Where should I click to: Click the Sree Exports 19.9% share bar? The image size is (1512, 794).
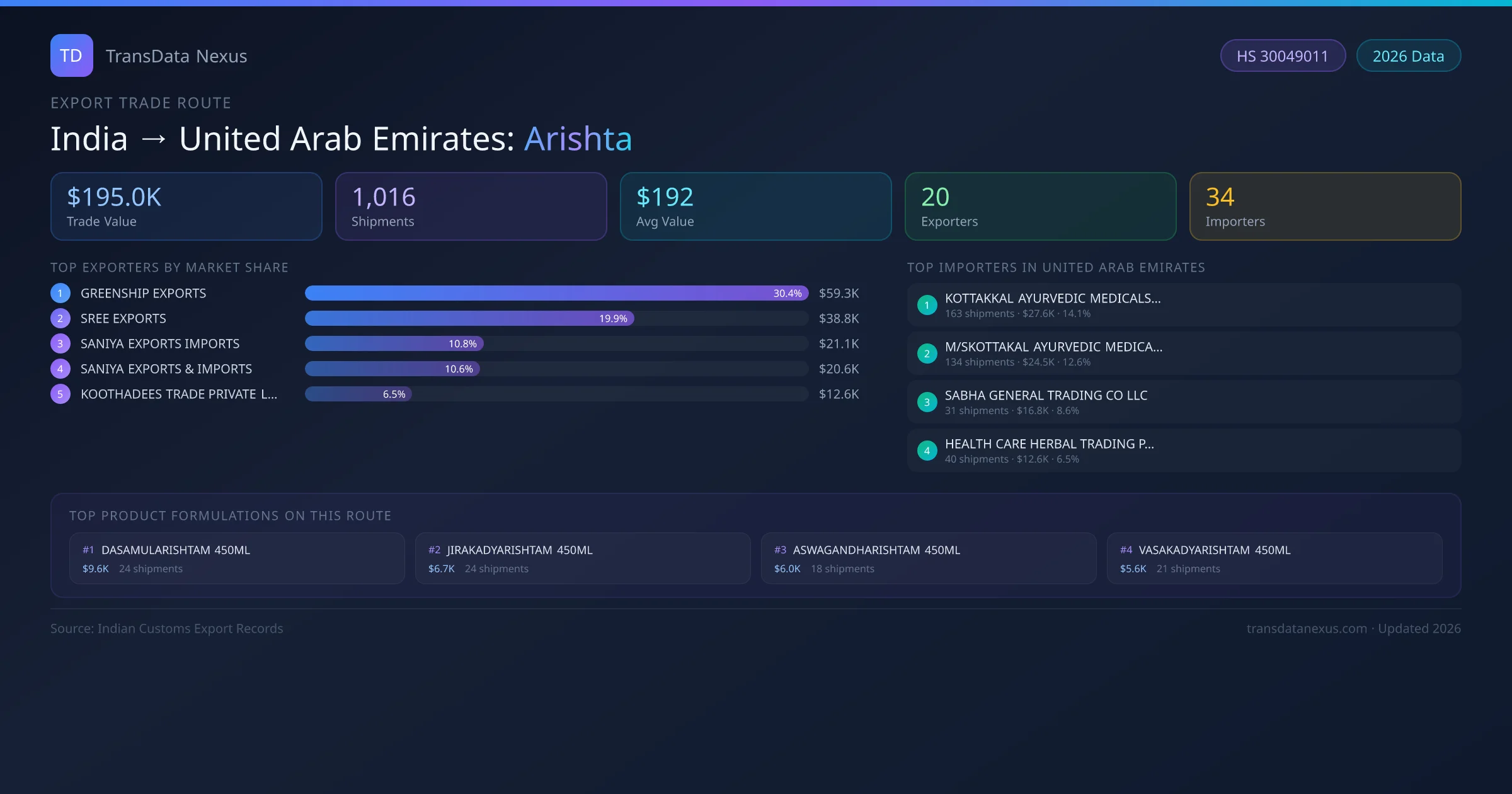469,318
